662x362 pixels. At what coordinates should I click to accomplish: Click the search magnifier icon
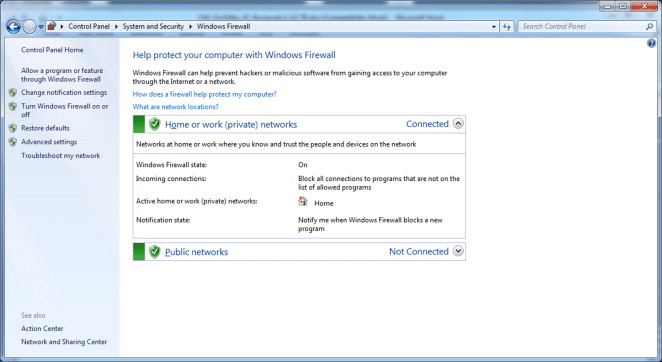(649, 26)
